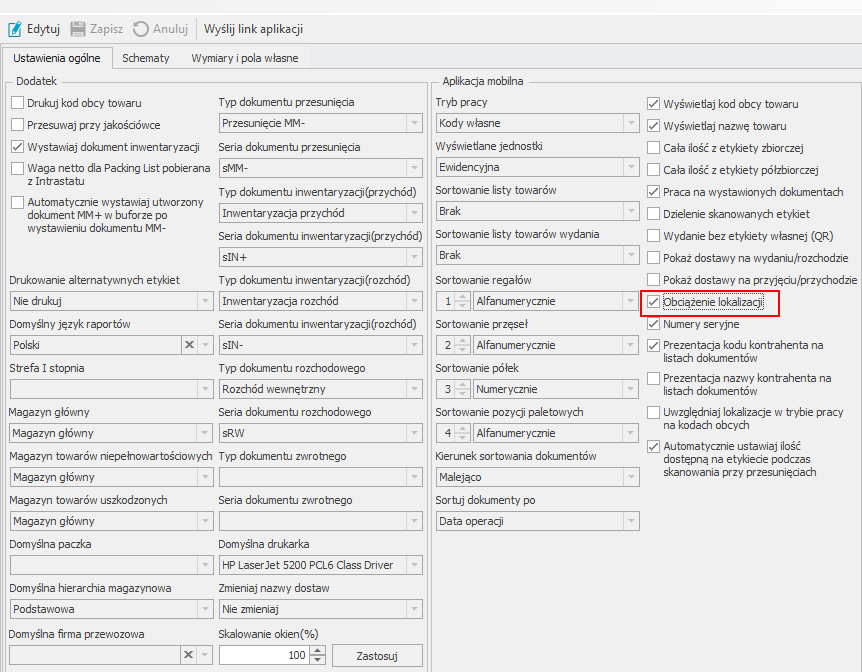Click the Zastosuj button
The image size is (862, 672).
pyautogui.click(x=376, y=655)
